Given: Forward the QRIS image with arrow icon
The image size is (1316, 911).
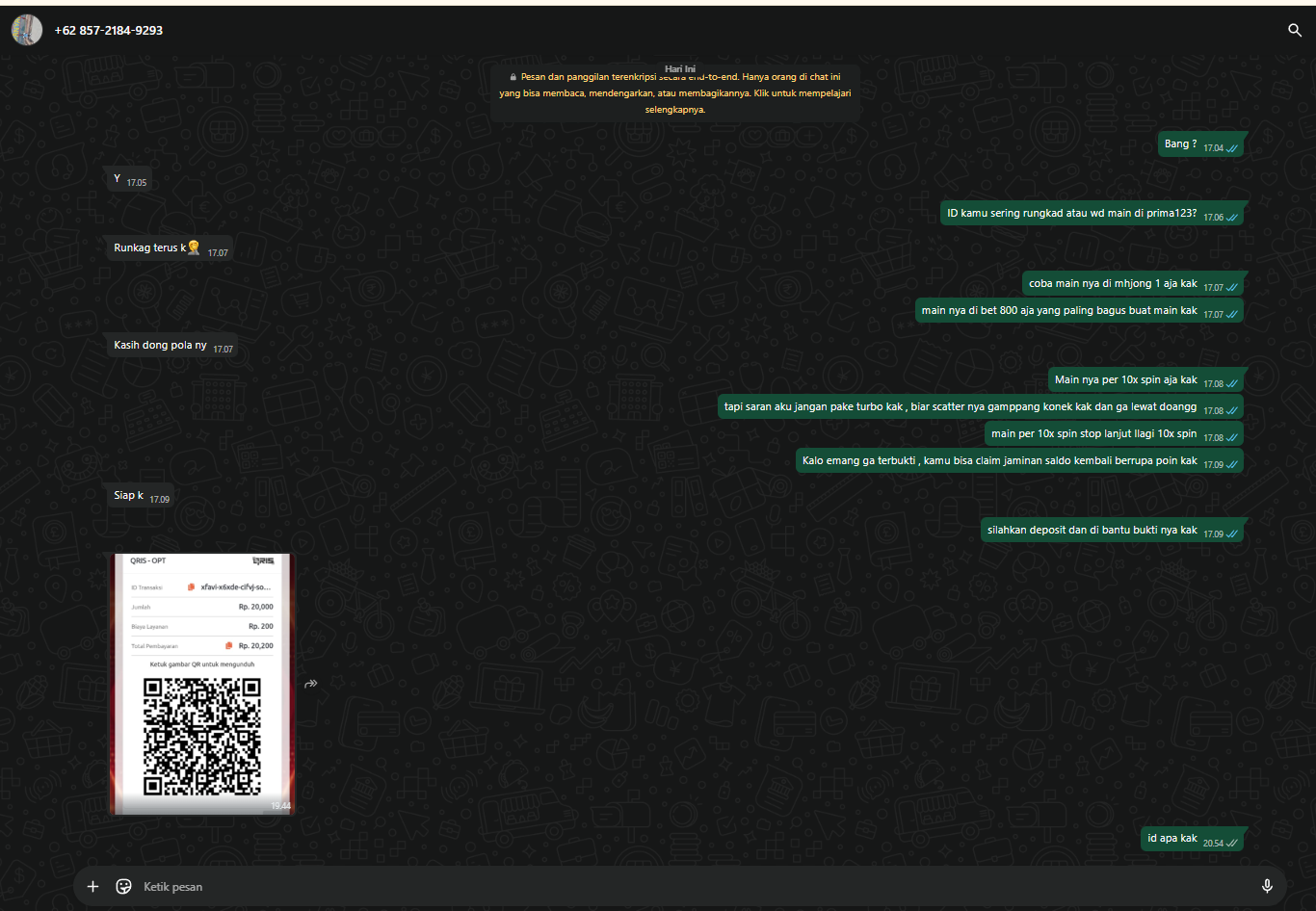Looking at the screenshot, I should point(311,684).
